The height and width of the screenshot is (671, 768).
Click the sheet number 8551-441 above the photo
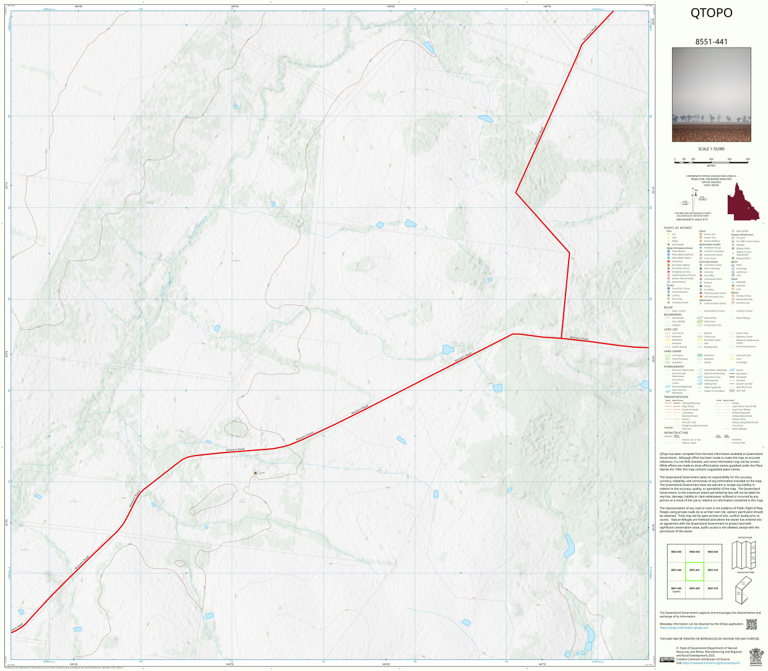pyautogui.click(x=711, y=42)
